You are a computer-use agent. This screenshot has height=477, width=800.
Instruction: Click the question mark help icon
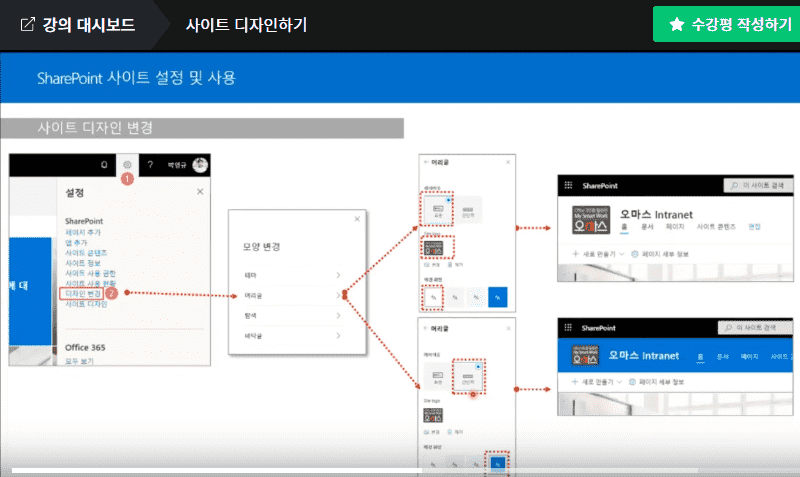pos(150,165)
